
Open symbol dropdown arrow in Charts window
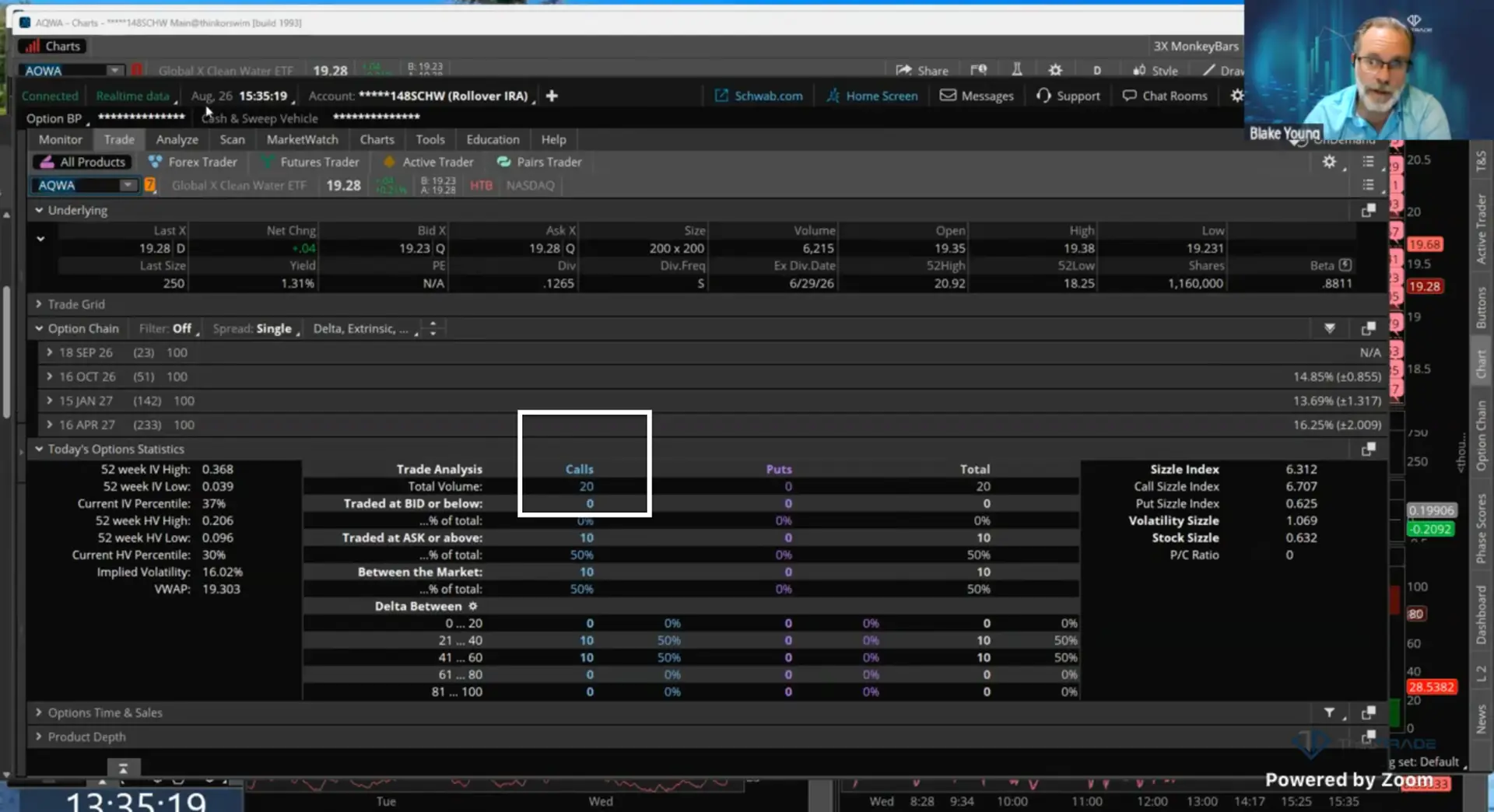[x=114, y=70]
